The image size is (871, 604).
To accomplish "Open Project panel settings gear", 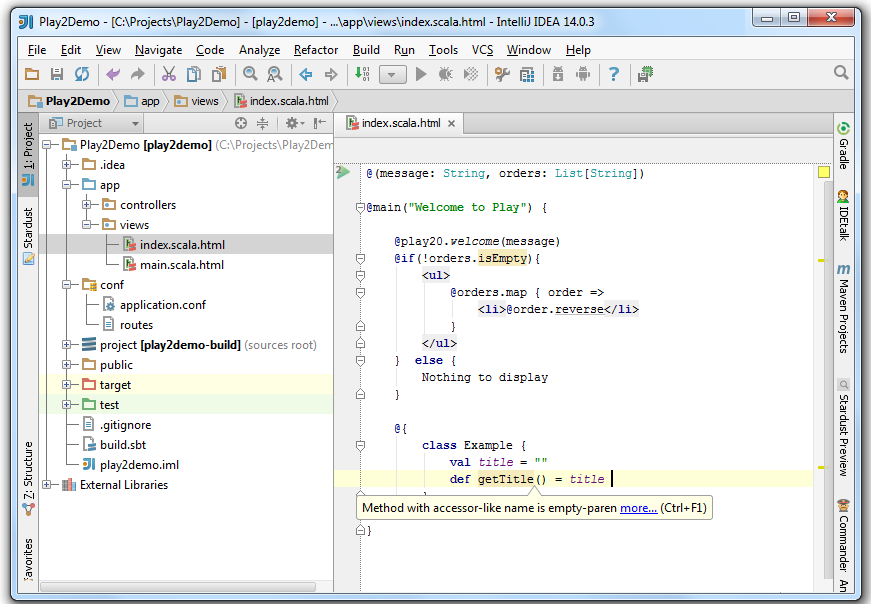I will 292,123.
